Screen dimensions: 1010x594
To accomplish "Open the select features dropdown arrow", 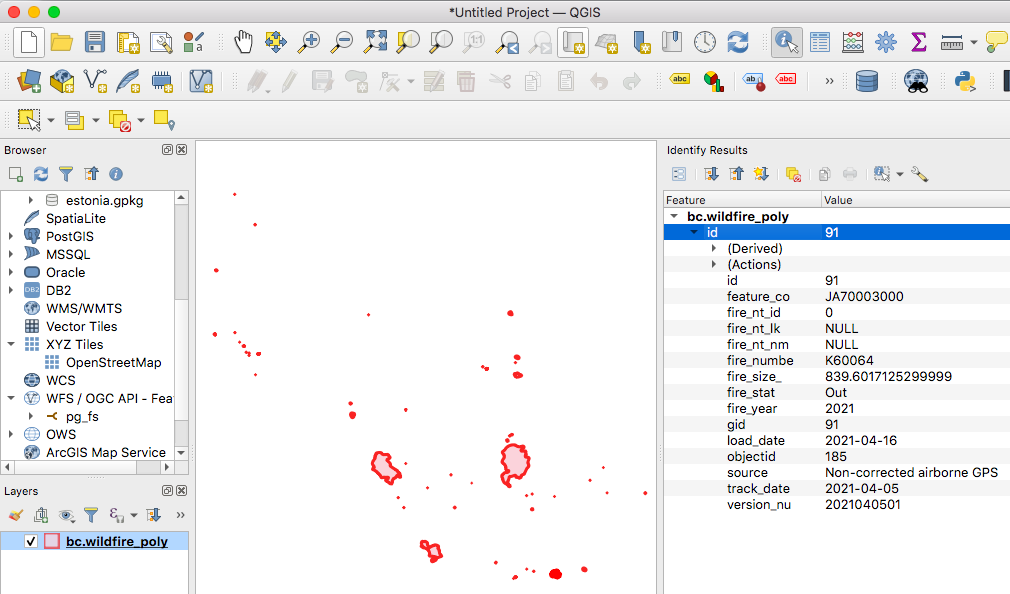I will (51, 120).
